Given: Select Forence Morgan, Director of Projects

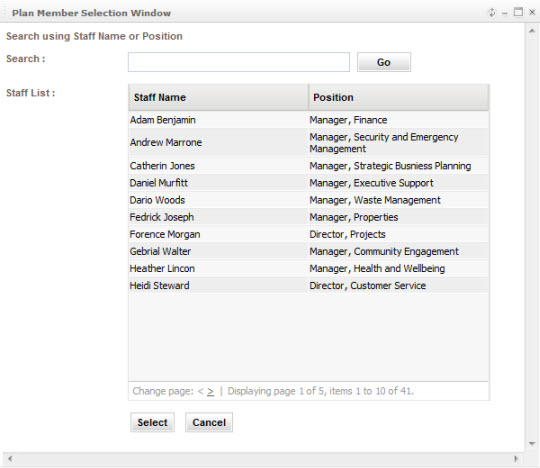Looking at the screenshot, I should click(309, 234).
